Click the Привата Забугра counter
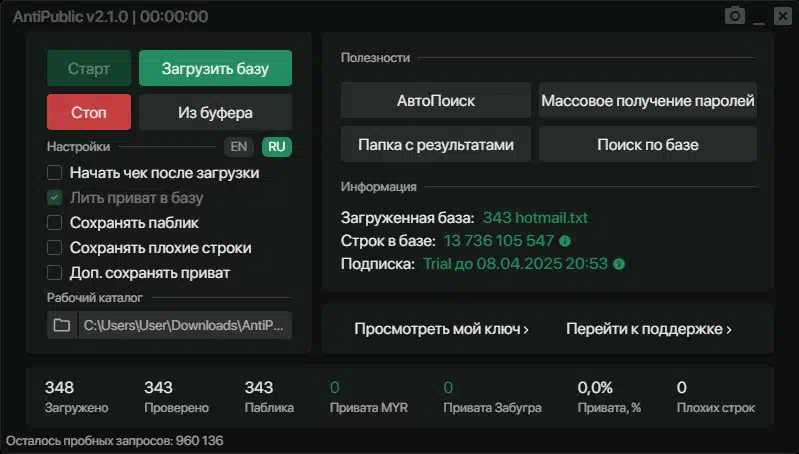This screenshot has height=454, width=799. [492, 396]
